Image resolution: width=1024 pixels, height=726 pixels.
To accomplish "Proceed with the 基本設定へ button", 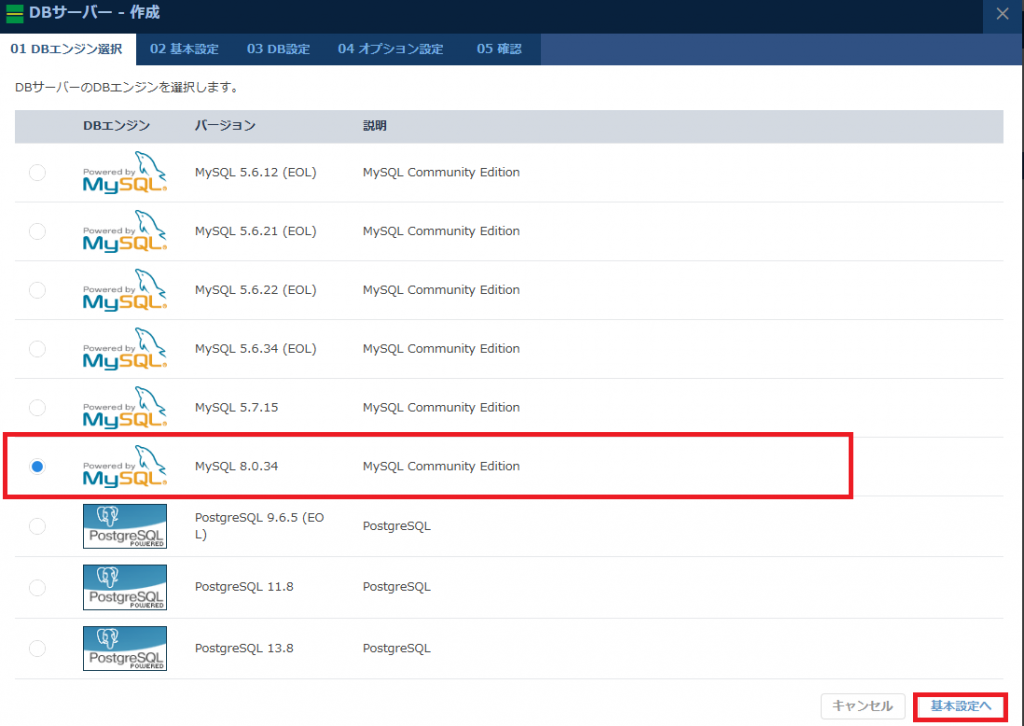I will coord(961,706).
